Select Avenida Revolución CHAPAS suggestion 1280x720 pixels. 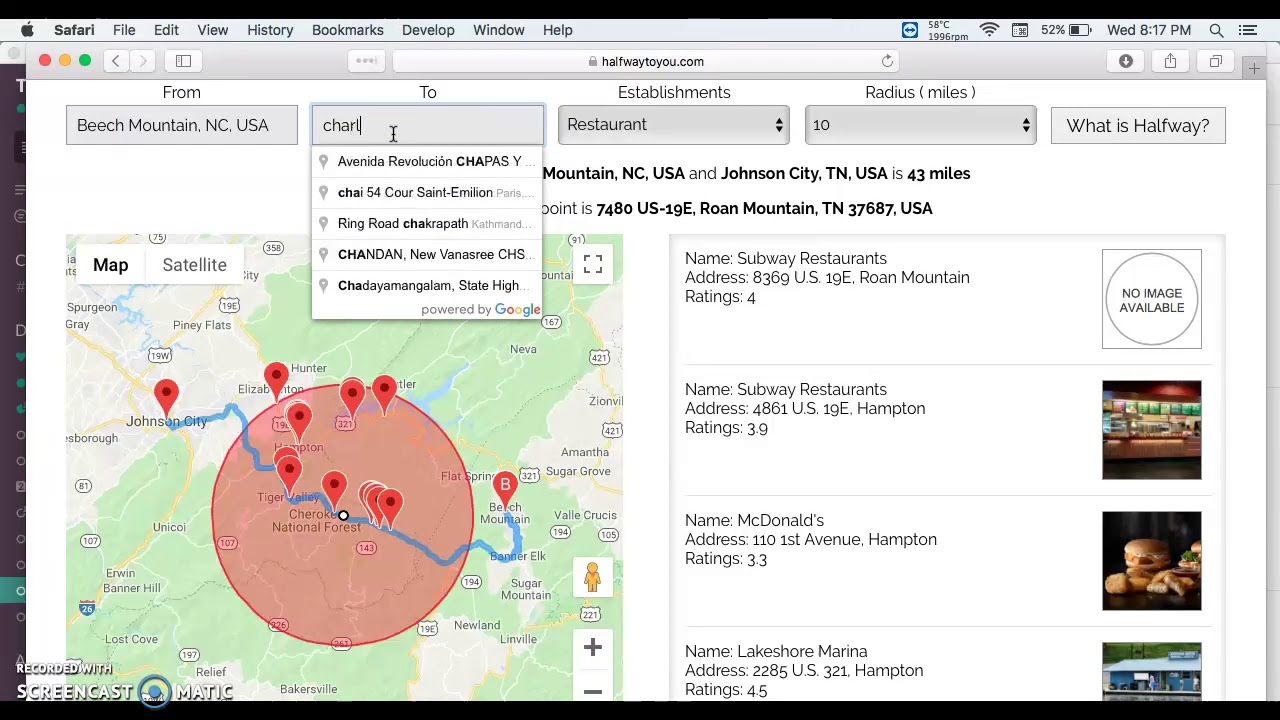[427, 161]
